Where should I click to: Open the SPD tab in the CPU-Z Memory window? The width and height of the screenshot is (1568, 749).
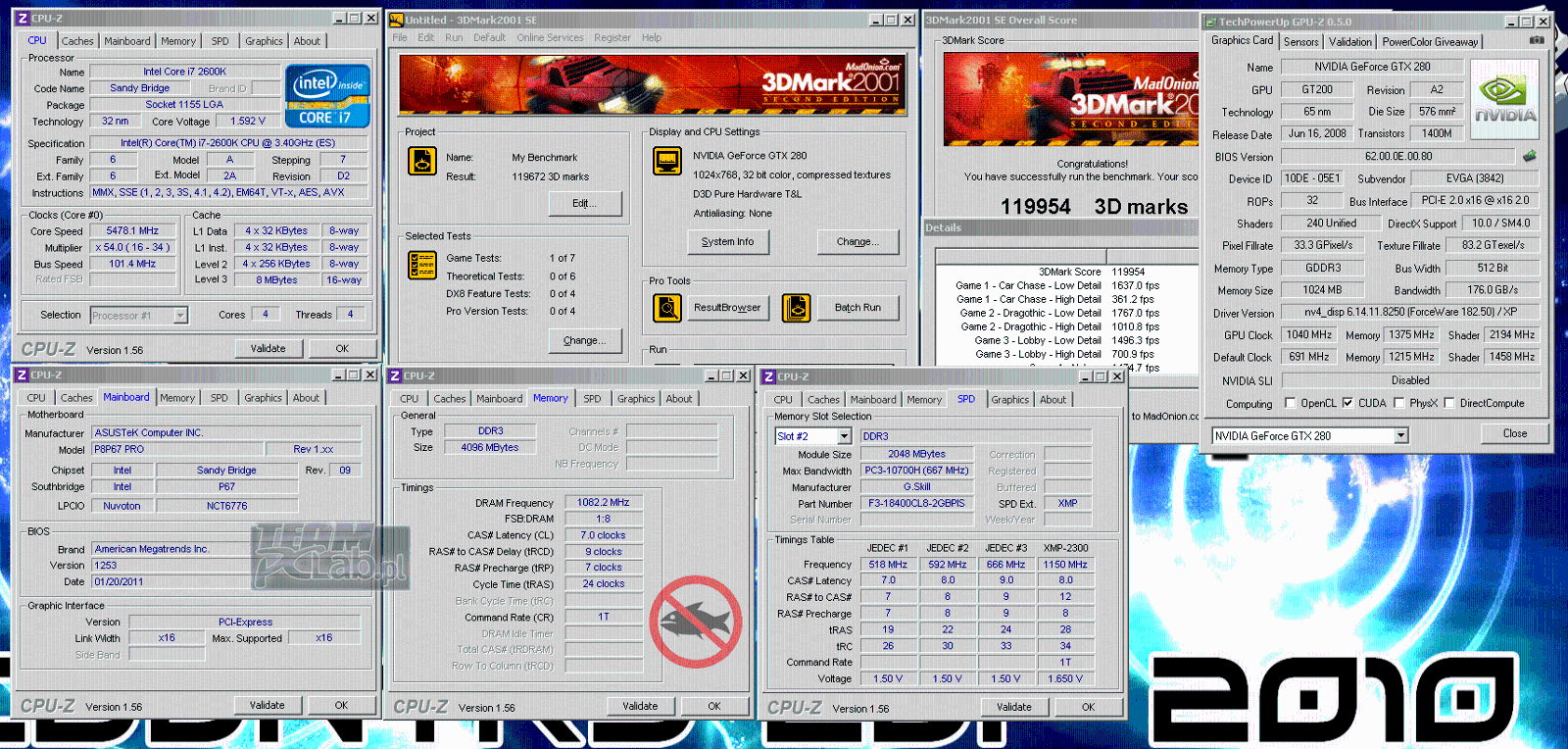tap(592, 399)
